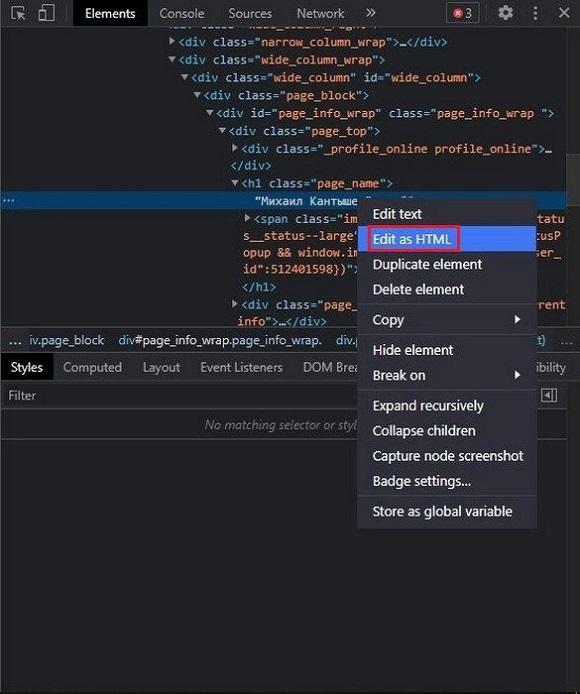The height and width of the screenshot is (694, 580).
Task: Select the Layout pane tab
Action: pos(161,367)
